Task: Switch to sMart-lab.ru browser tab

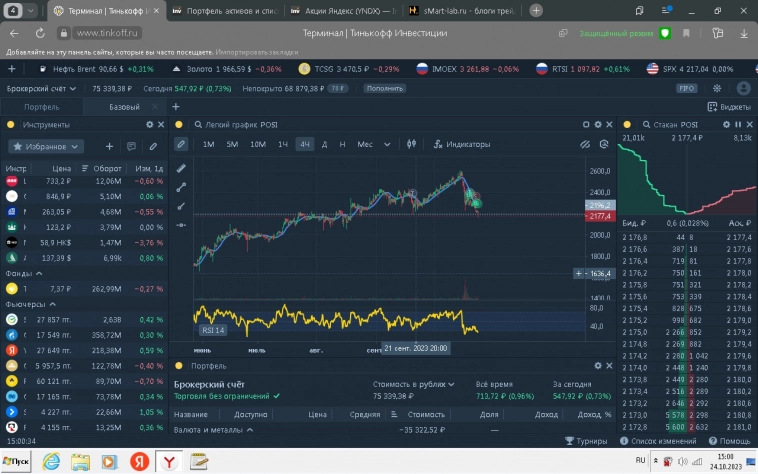Action: coord(462,11)
